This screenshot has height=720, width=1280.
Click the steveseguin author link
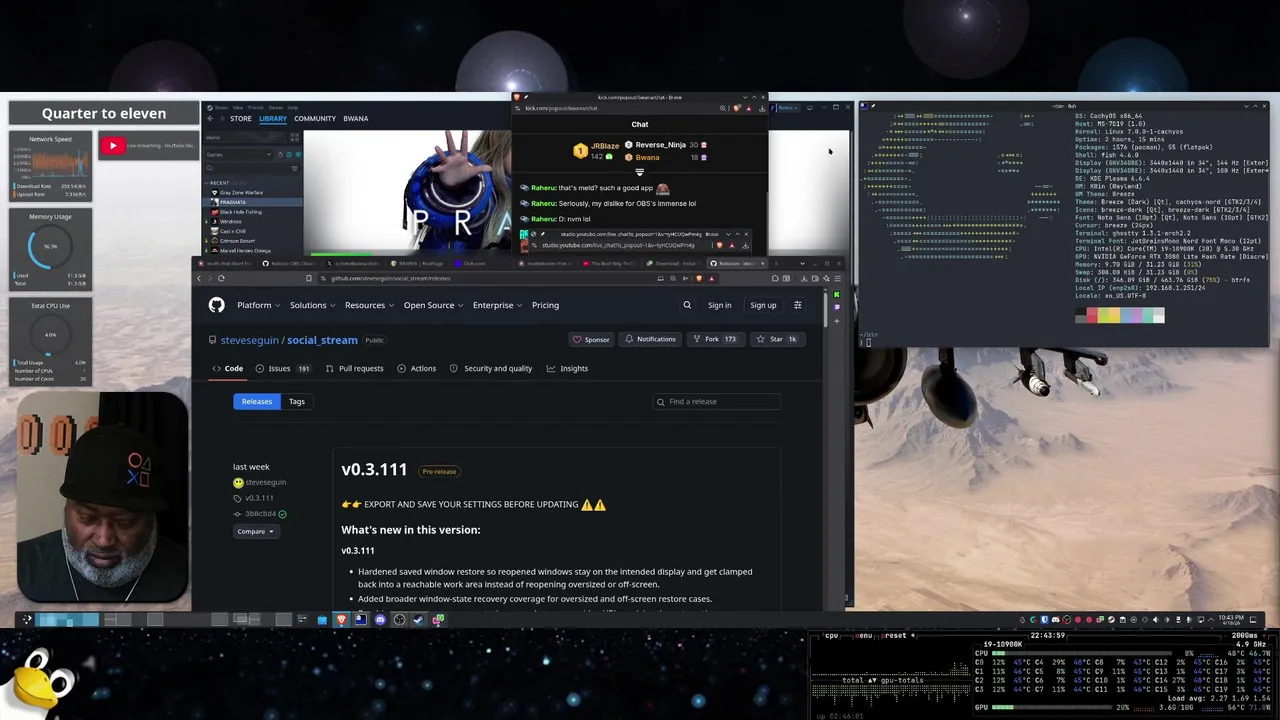tap(265, 482)
